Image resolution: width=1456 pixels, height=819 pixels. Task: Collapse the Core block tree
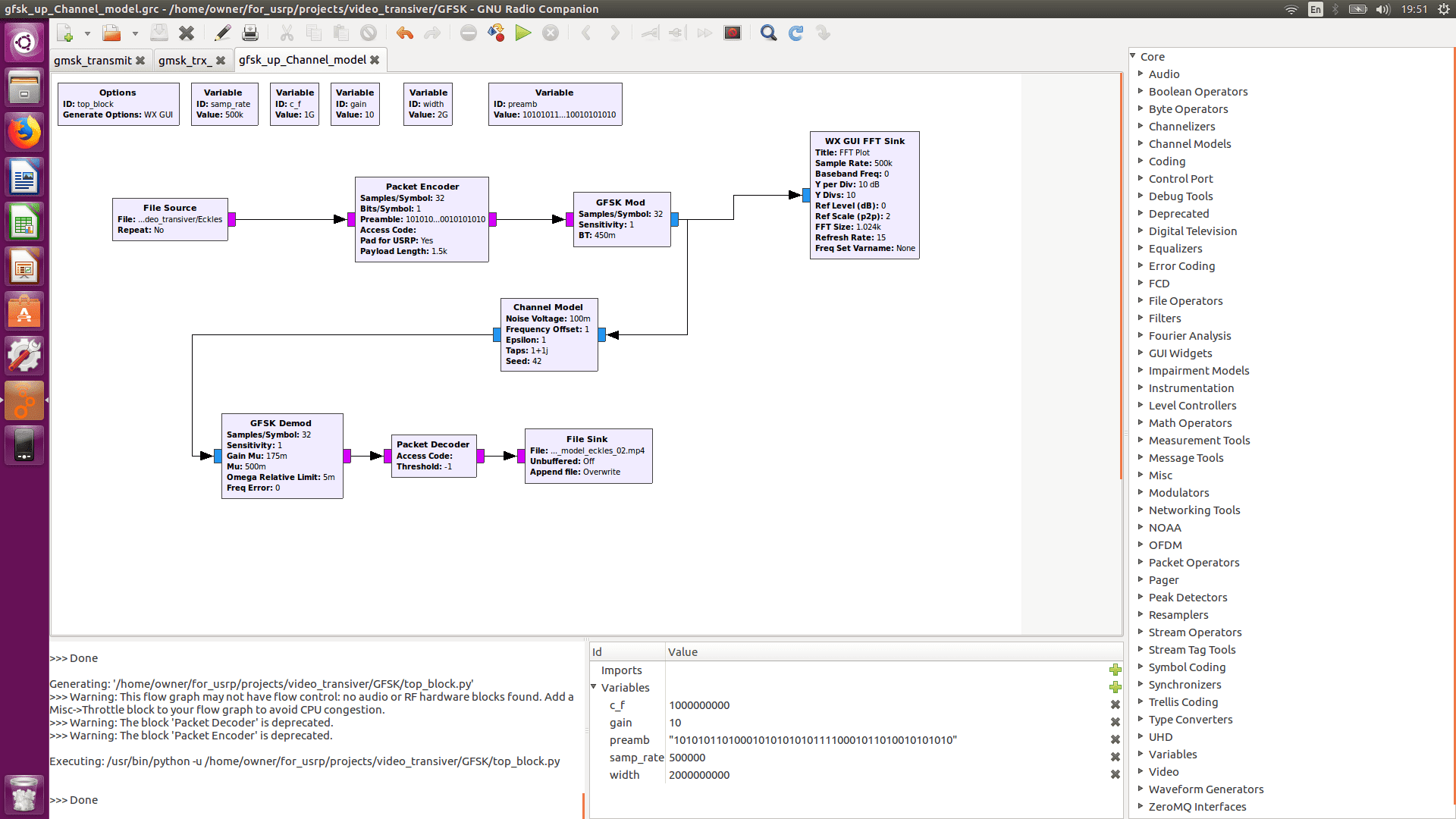coord(1133,56)
